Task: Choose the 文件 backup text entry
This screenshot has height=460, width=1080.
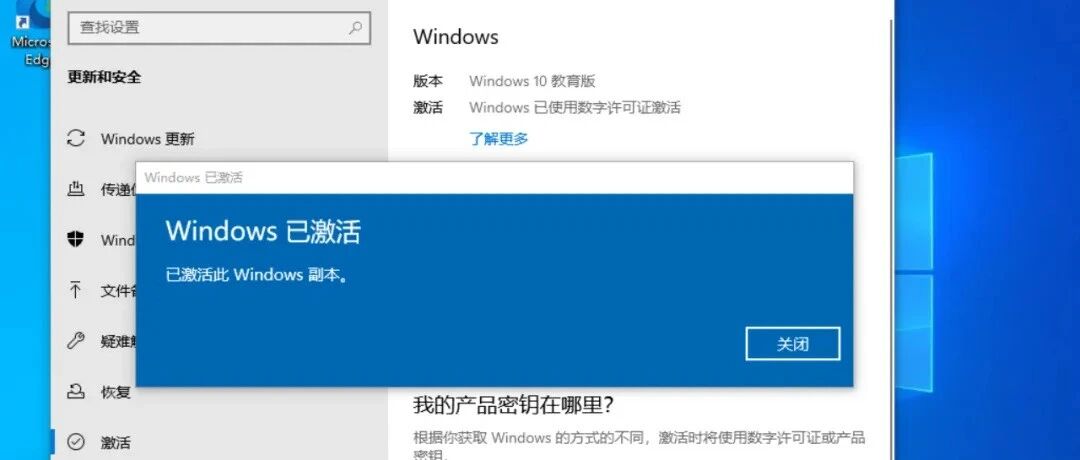Action: [118, 291]
